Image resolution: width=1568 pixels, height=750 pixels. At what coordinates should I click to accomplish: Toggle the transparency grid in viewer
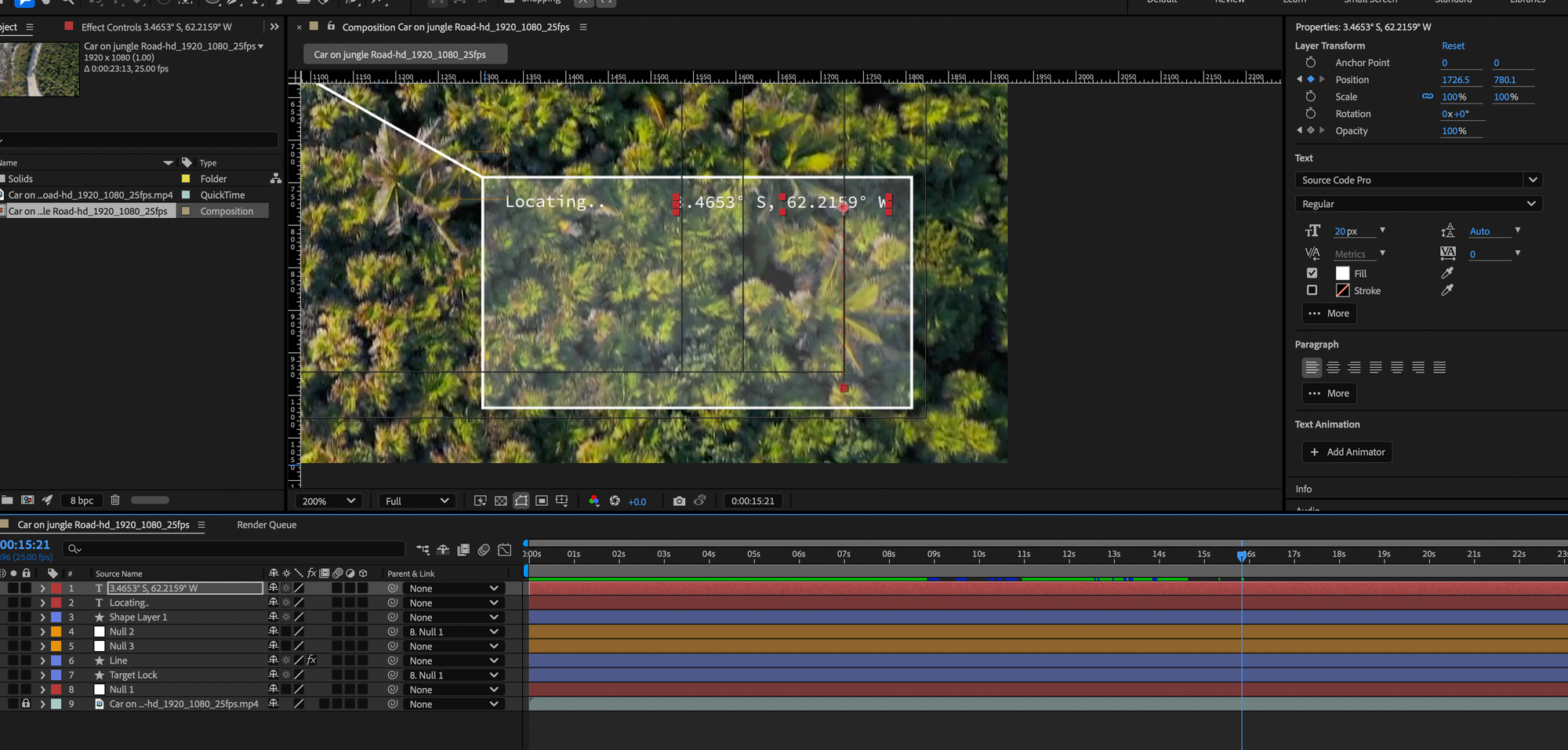(x=501, y=501)
